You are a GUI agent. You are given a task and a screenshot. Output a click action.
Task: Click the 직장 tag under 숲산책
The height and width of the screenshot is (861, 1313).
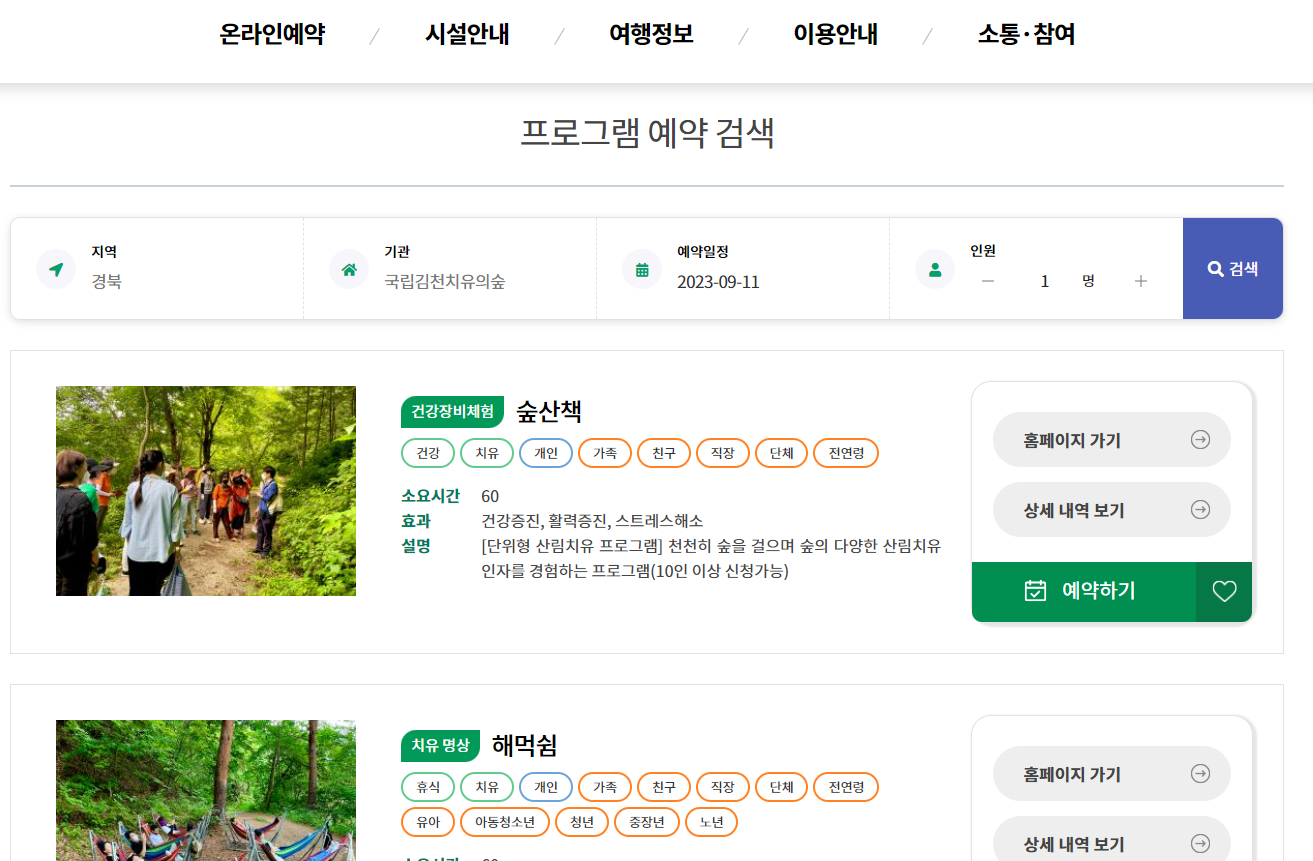723,453
